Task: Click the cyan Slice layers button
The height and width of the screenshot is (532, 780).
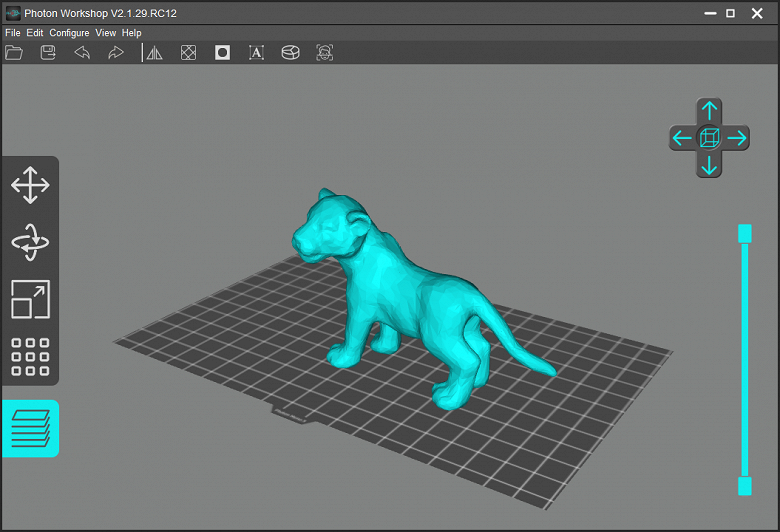Action: 30,428
